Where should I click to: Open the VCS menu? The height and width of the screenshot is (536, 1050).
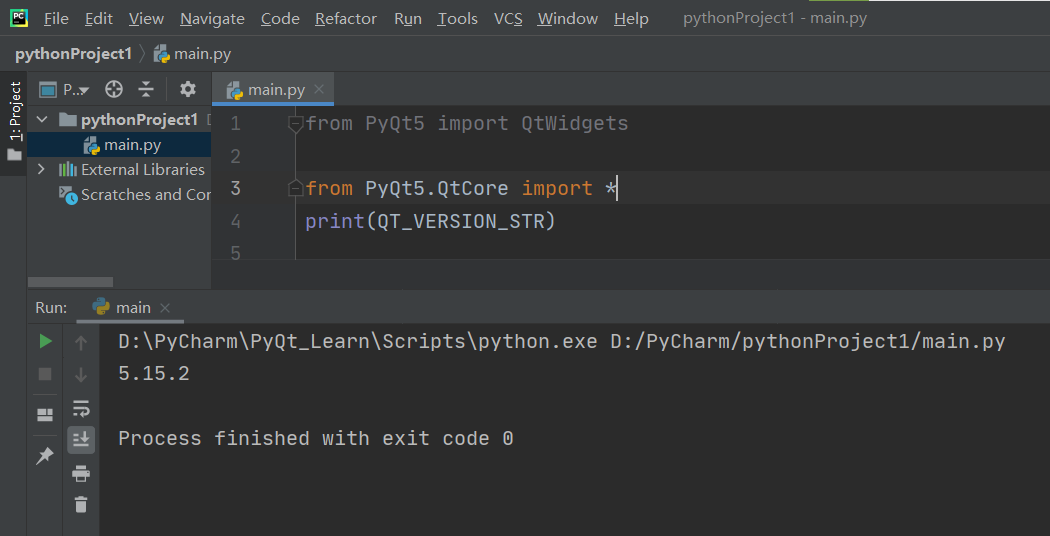pos(508,19)
